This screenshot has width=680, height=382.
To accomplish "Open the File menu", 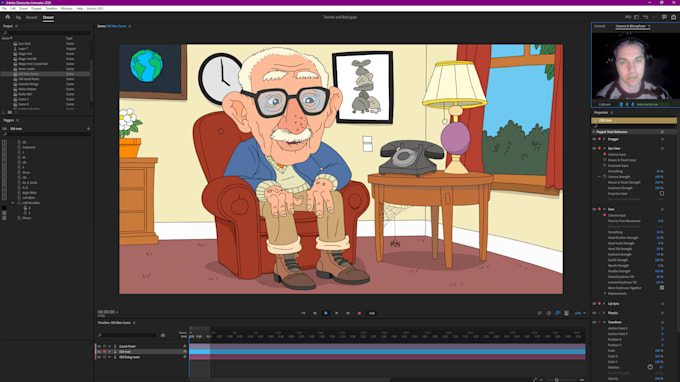I will [4, 8].
